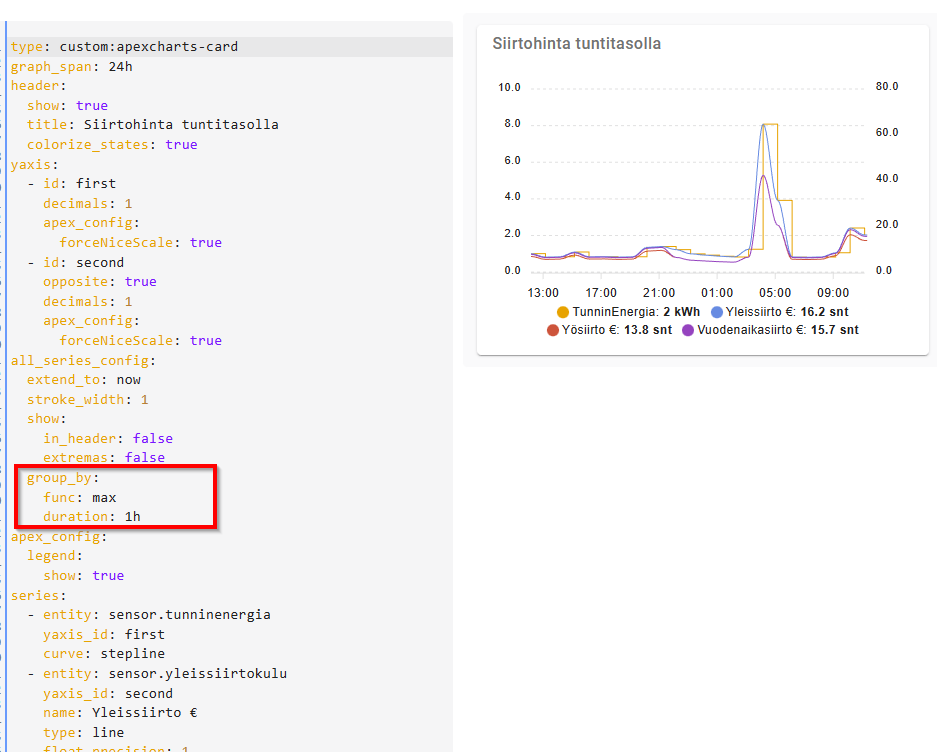This screenshot has height=752, width=937.
Task: Click the purple Vuodenaikasiirto legend marker
Action: (688, 330)
